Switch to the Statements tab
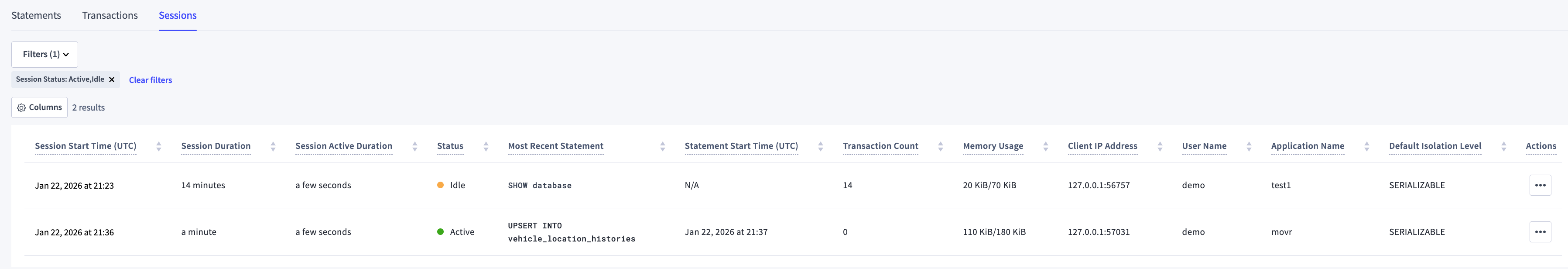1568x269 pixels. (x=36, y=16)
